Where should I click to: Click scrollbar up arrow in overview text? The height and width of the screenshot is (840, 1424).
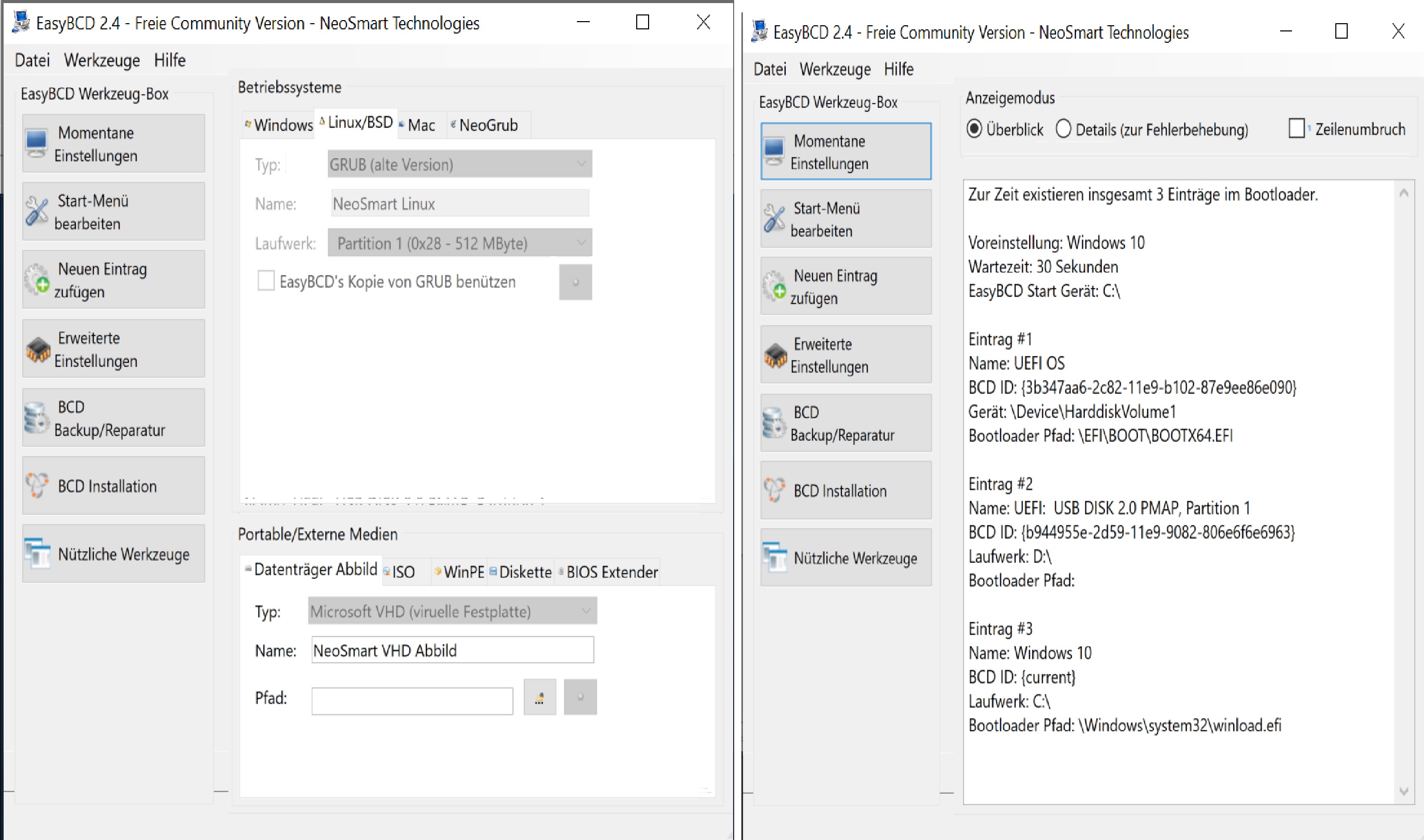[1403, 194]
